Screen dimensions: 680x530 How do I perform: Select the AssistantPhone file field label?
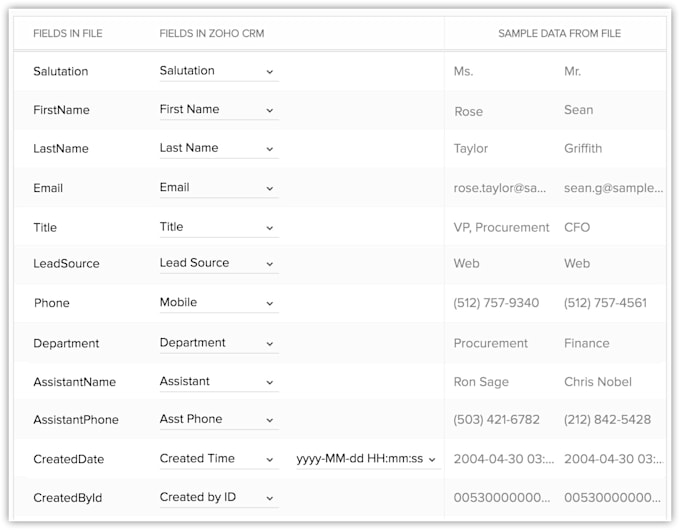point(76,420)
